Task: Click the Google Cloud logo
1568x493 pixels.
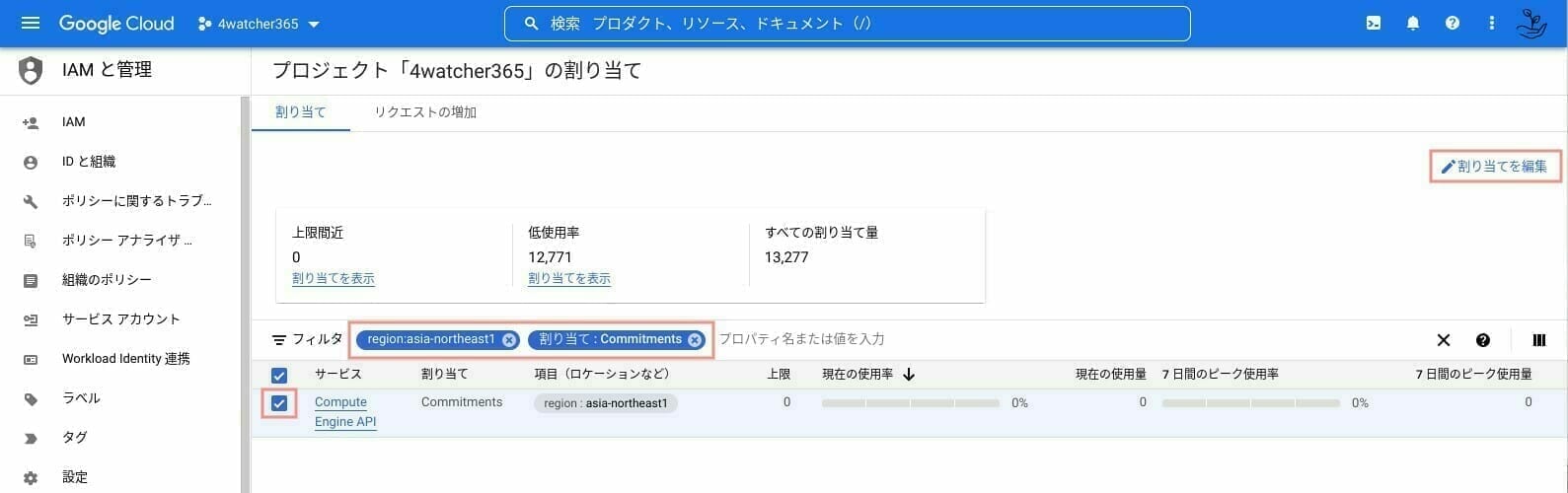Action: coord(116,24)
